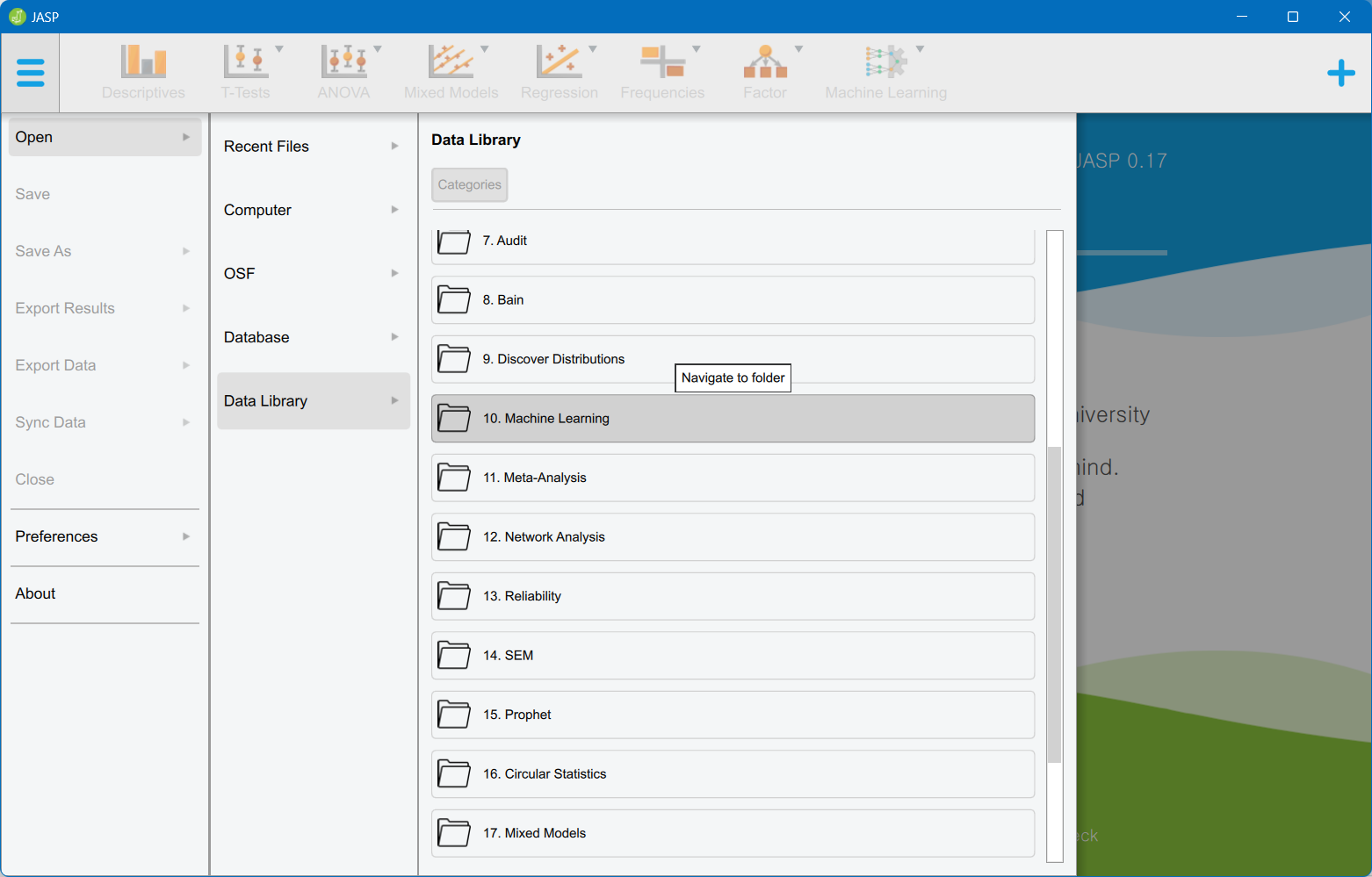Viewport: 1372px width, 877px height.
Task: Open the Factor module icon
Action: pos(765,61)
